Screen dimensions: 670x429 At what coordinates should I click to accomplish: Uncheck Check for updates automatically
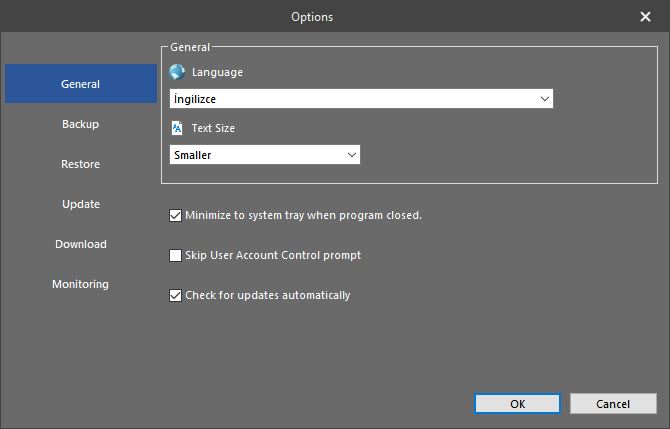point(175,295)
